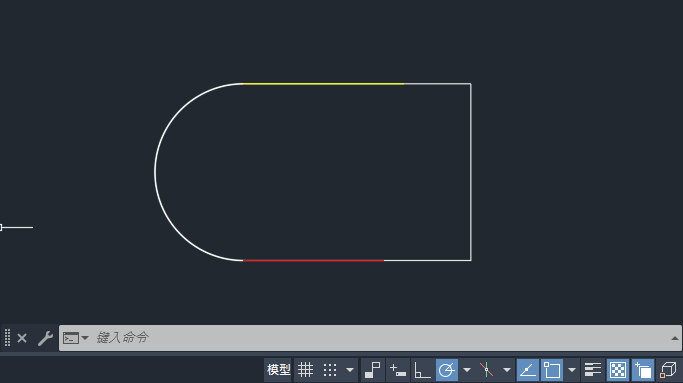Disable object snap tracking
The height and width of the screenshot is (383, 683).
pos(527,370)
